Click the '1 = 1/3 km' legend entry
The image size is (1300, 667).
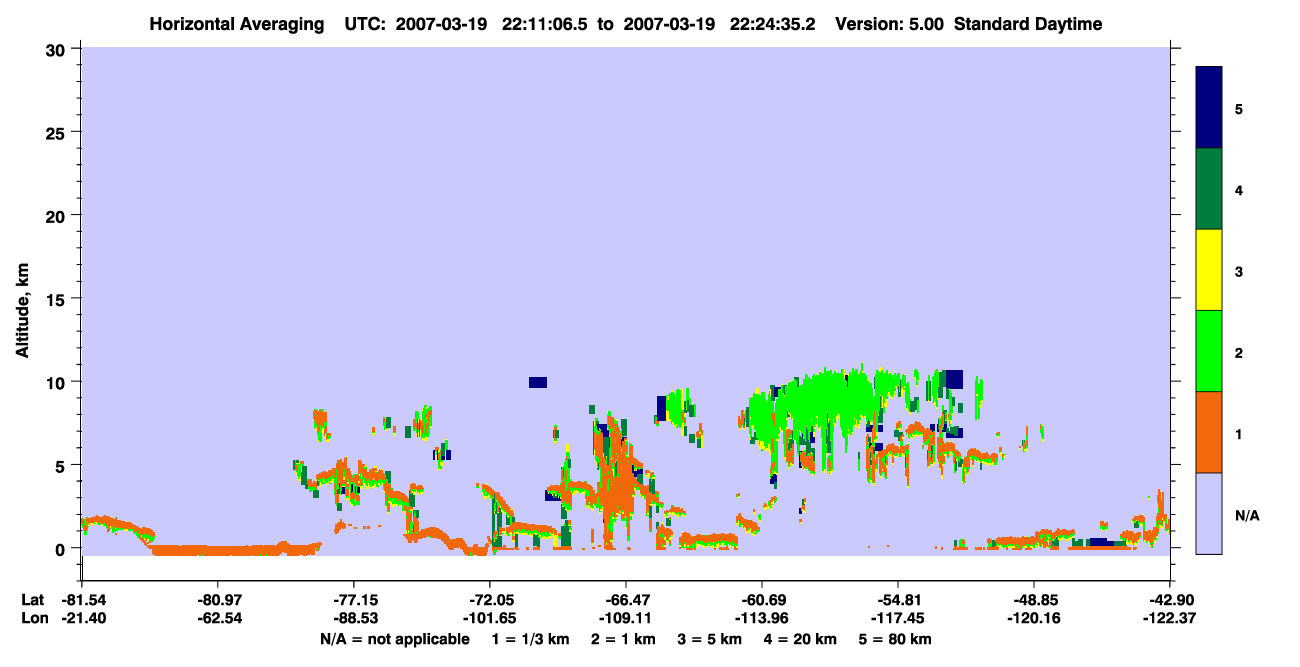(530, 640)
